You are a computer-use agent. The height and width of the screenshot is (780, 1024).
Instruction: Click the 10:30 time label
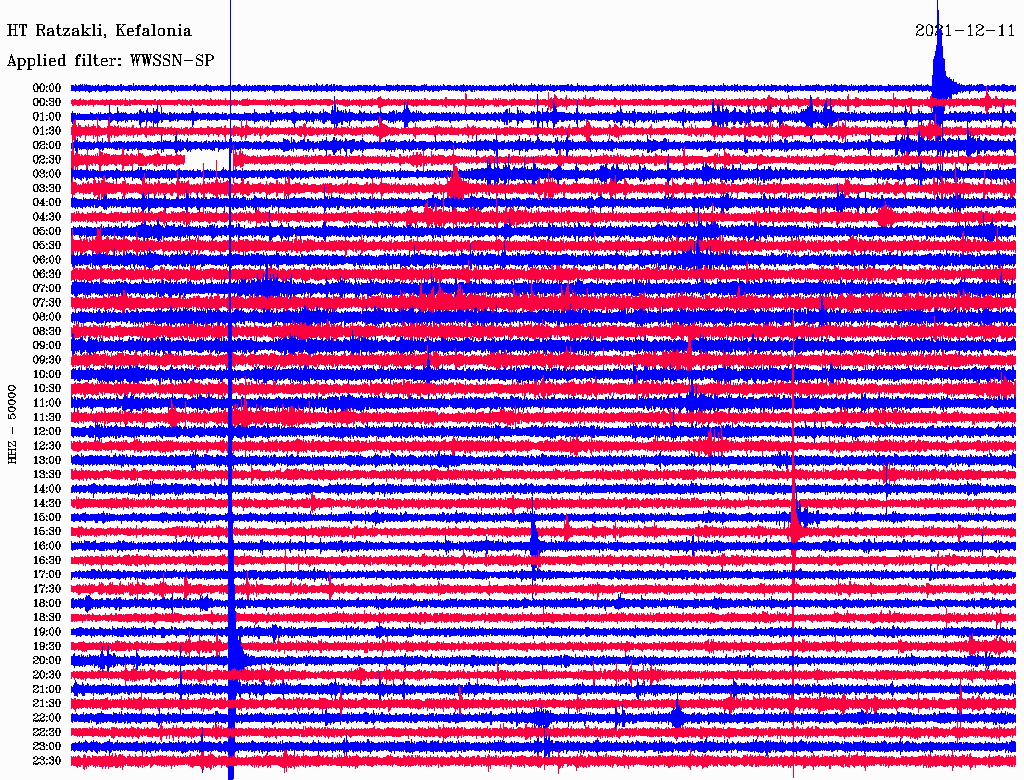(x=47, y=389)
